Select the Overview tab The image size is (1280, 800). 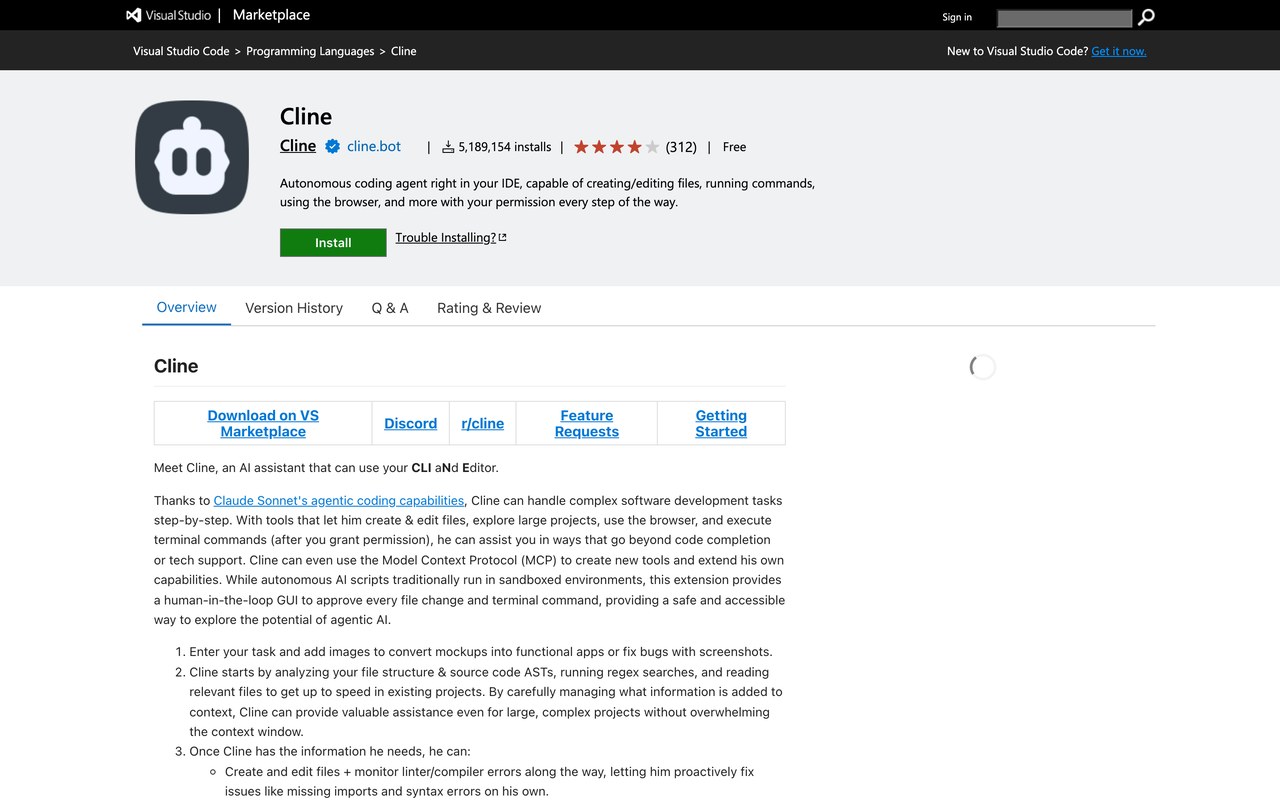point(186,307)
